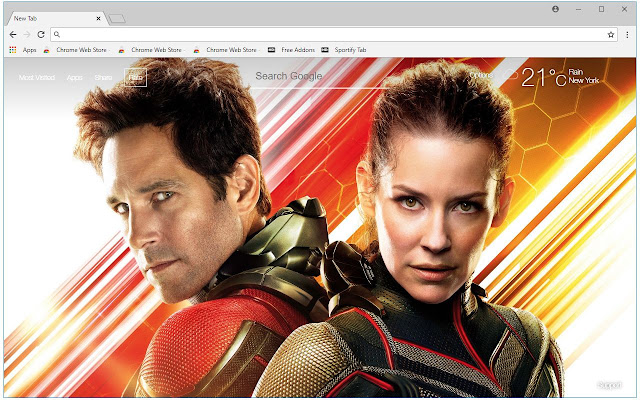The height and width of the screenshot is (400, 640).
Task: Select the New Tab browser tab
Action: (57, 18)
